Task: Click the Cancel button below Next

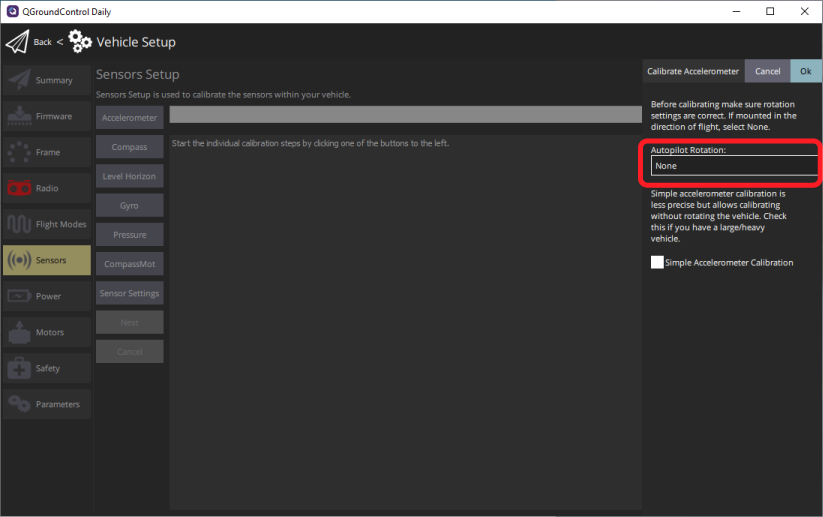Action: coord(130,352)
